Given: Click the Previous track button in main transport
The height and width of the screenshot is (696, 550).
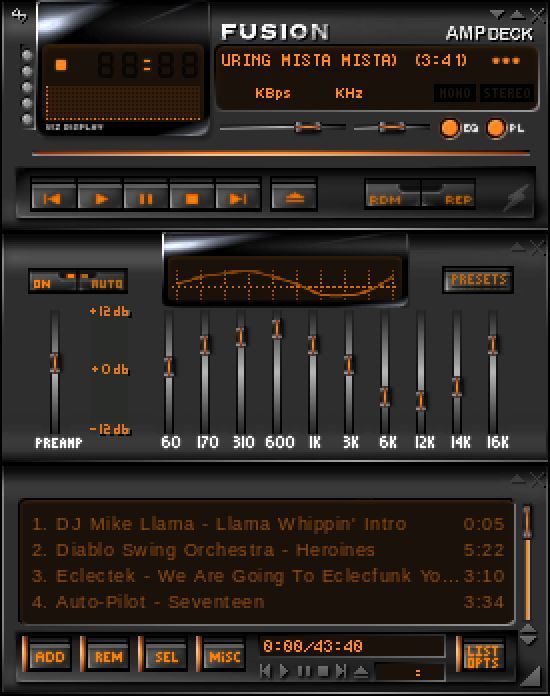Looking at the screenshot, I should point(53,198).
